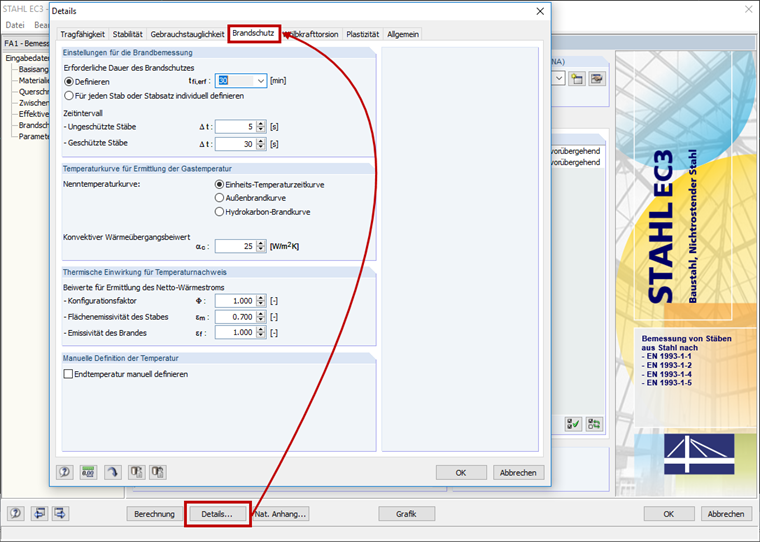Viewport: 760px width, 542px height.
Task: Select Querschn... item in navigator tree
Action: point(34,92)
